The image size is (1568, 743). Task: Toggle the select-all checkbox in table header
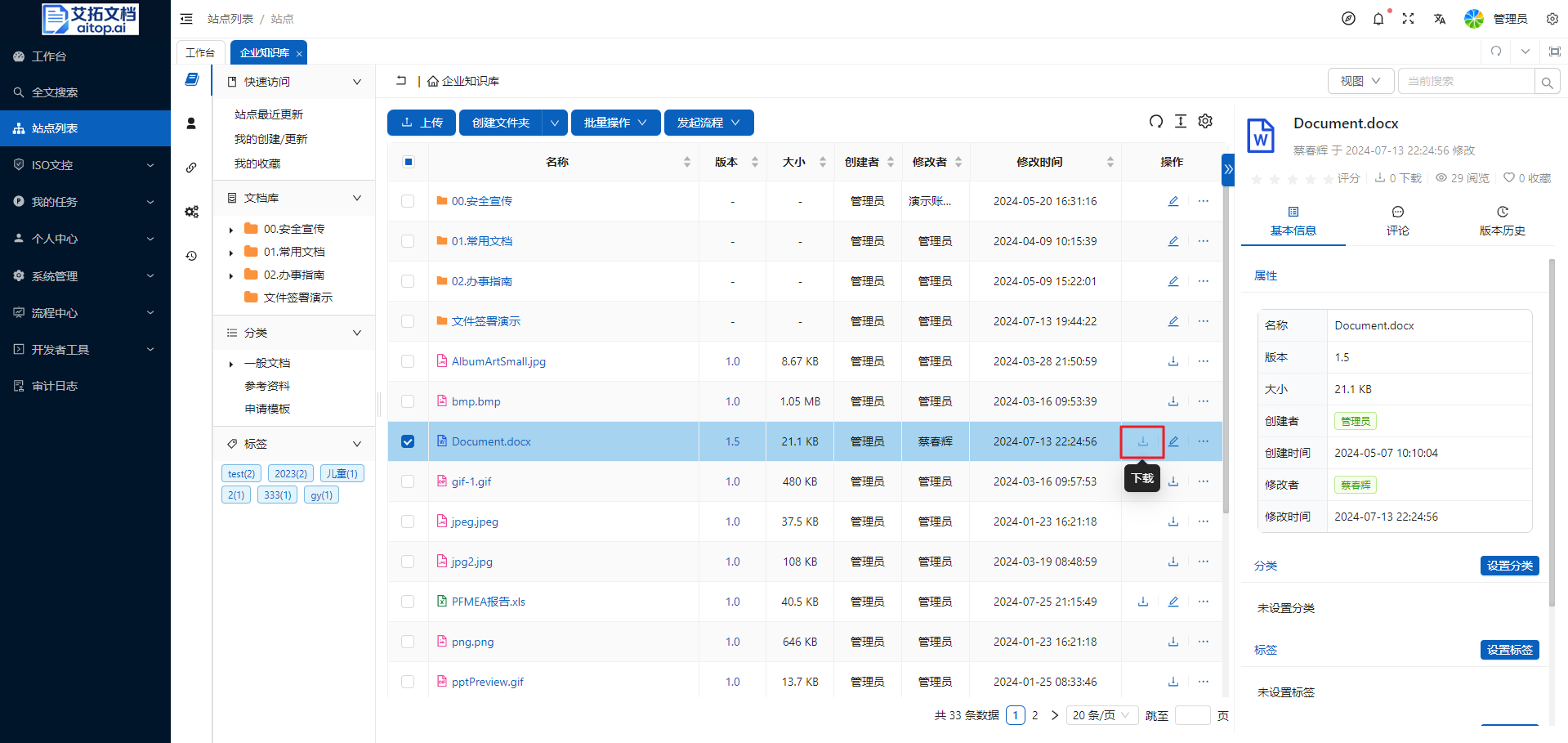[408, 162]
